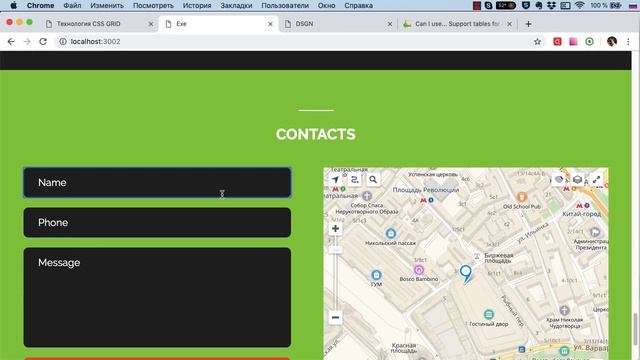Go forward in browser history

click(27, 42)
